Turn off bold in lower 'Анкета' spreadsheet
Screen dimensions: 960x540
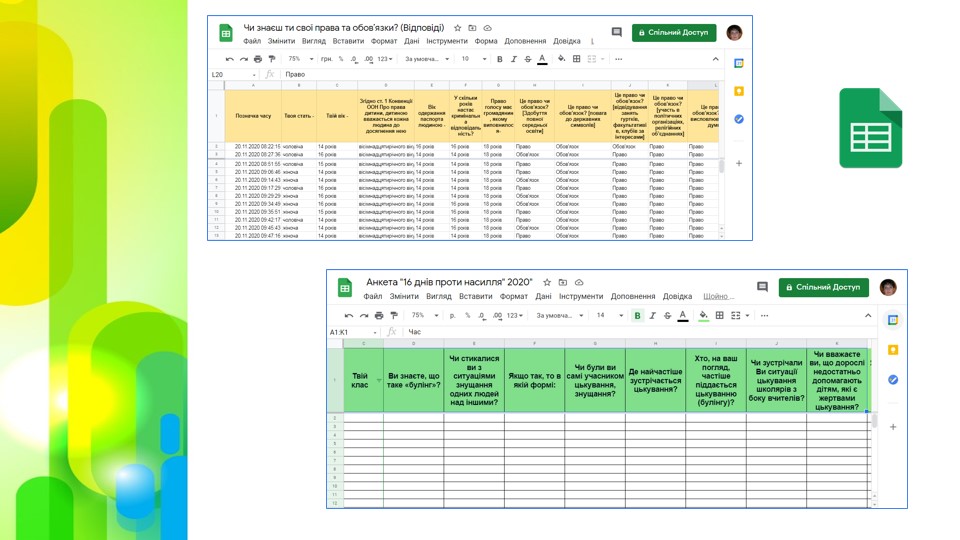(637, 315)
